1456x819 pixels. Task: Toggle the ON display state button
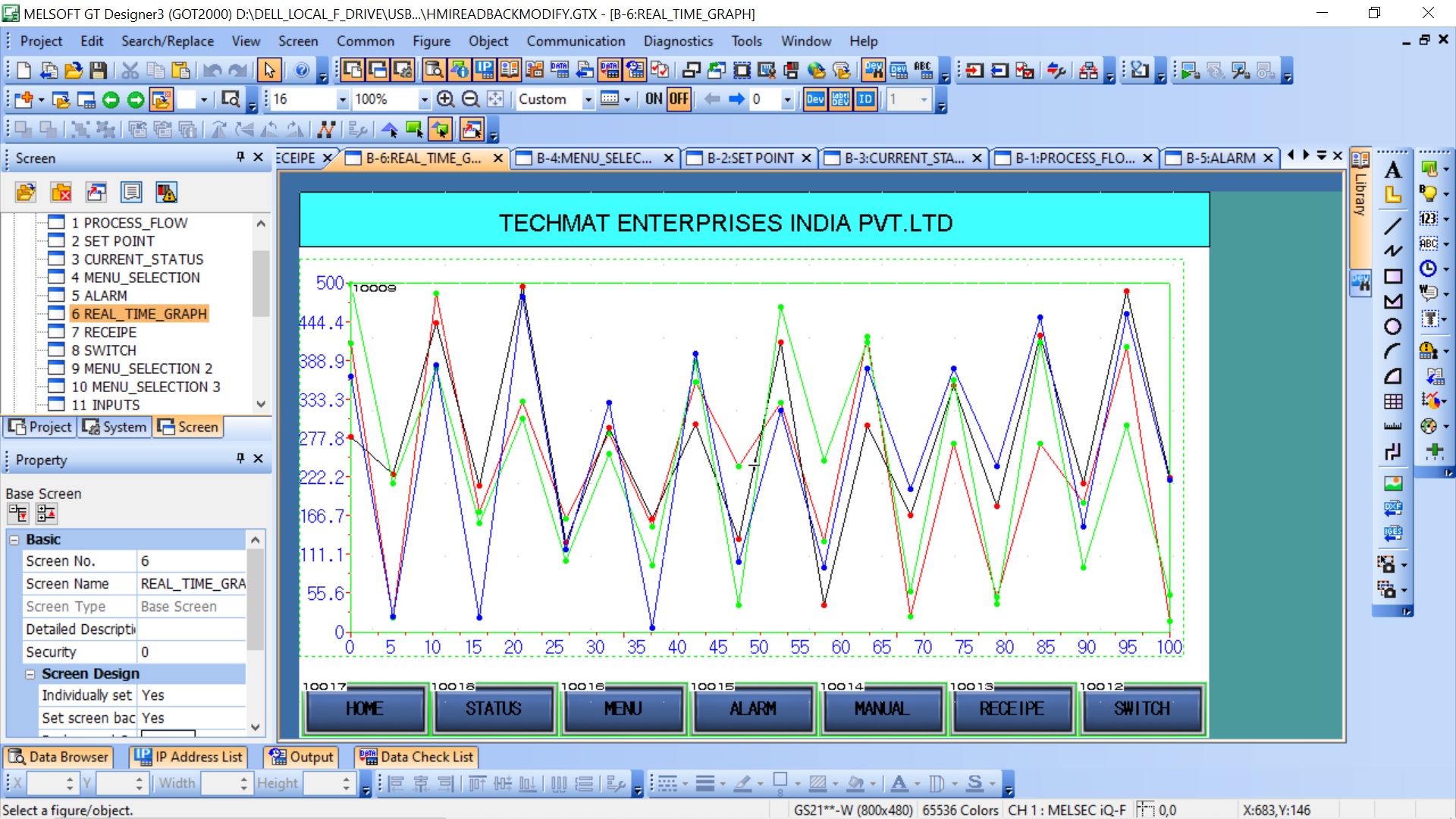pyautogui.click(x=654, y=99)
